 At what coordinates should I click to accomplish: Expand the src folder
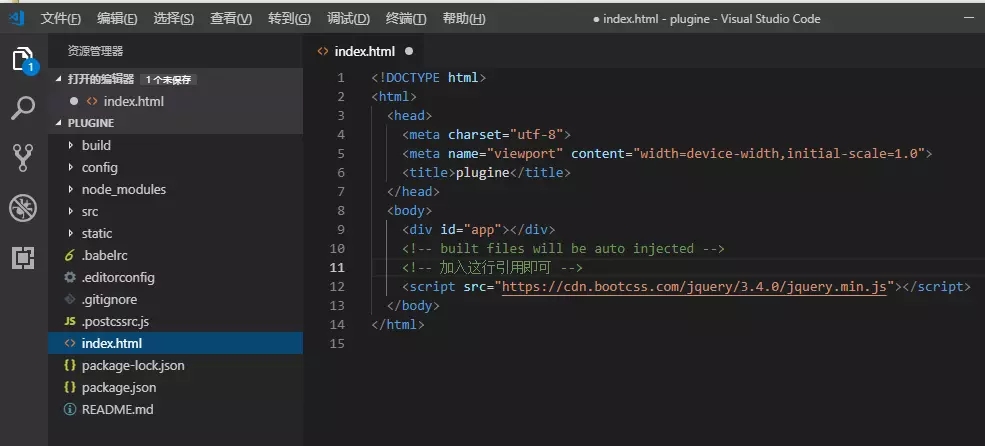pyautogui.click(x=90, y=211)
